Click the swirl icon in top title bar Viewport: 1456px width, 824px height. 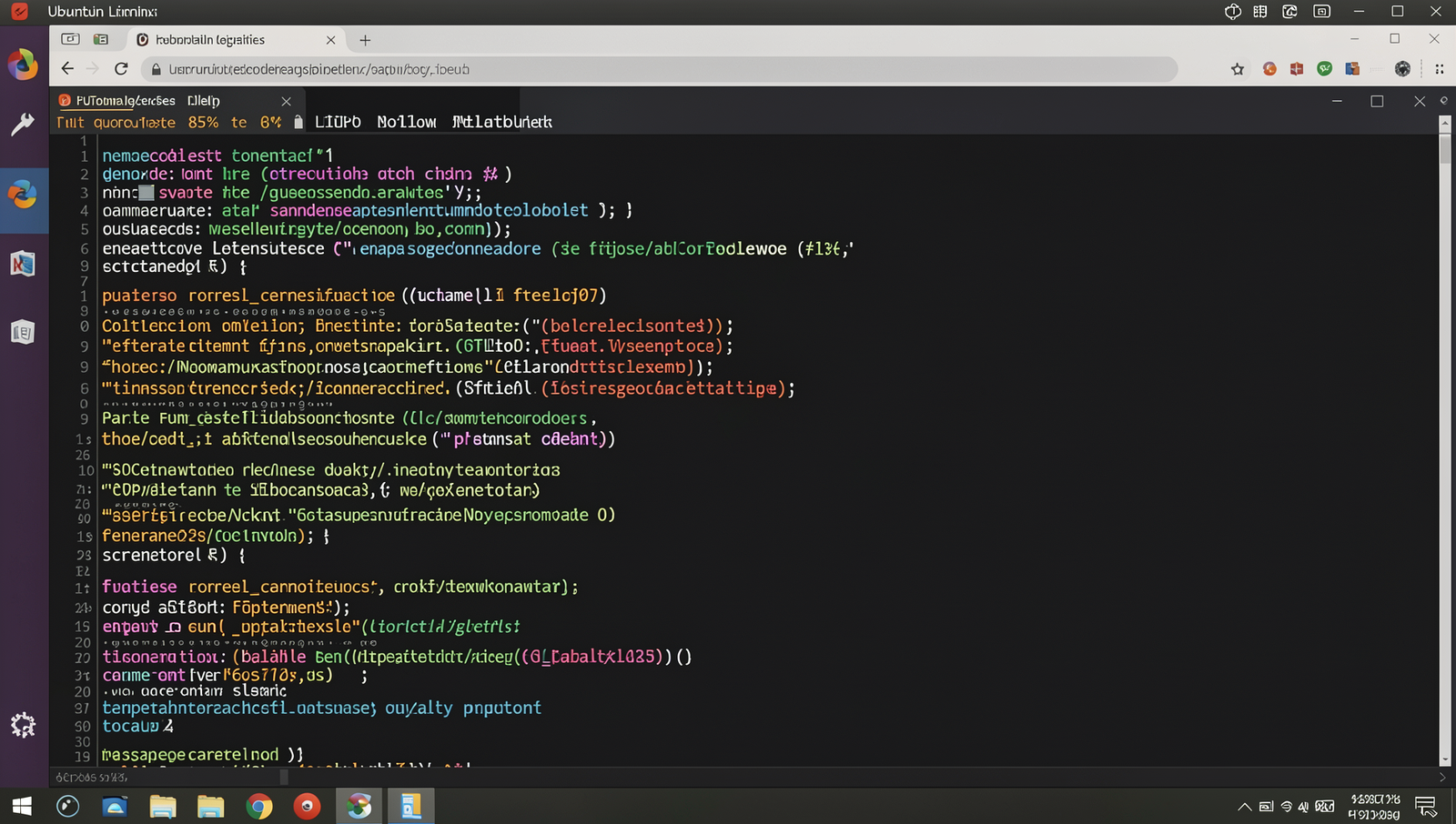point(1289,12)
